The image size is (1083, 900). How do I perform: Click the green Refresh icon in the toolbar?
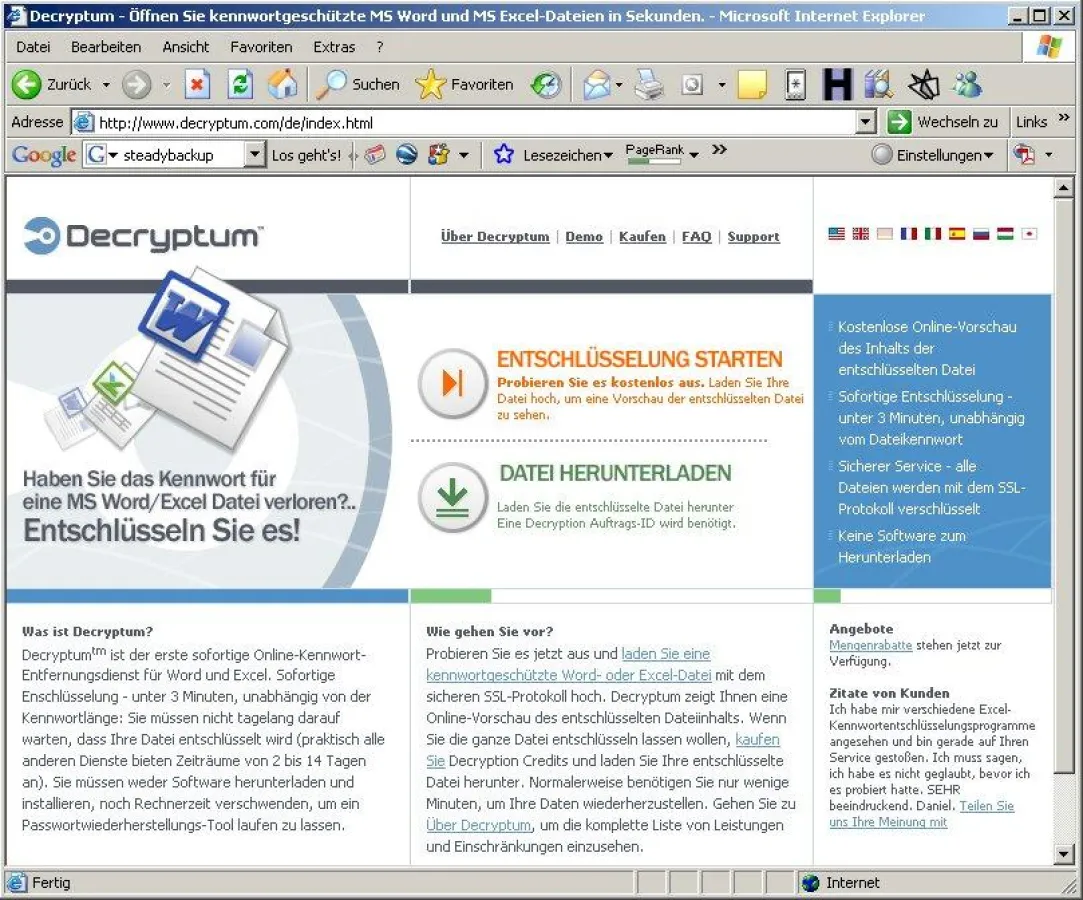pyautogui.click(x=240, y=85)
